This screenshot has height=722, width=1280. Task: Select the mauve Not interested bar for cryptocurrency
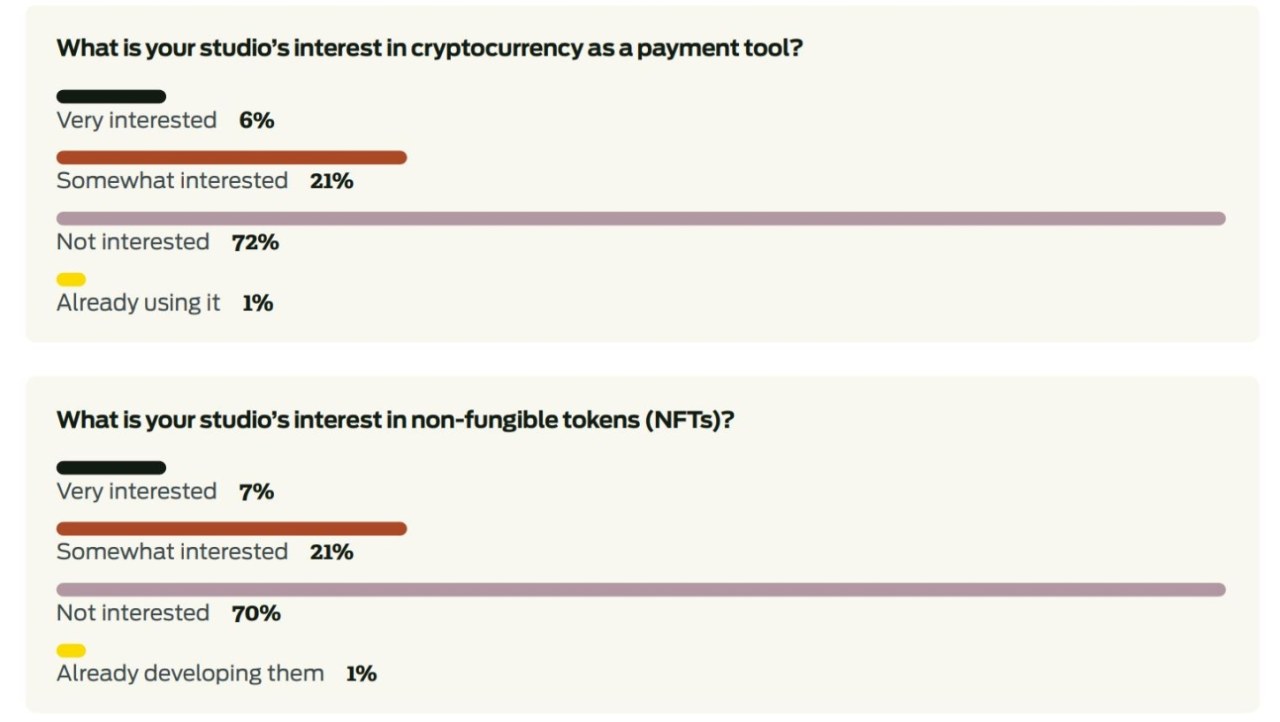click(641, 218)
